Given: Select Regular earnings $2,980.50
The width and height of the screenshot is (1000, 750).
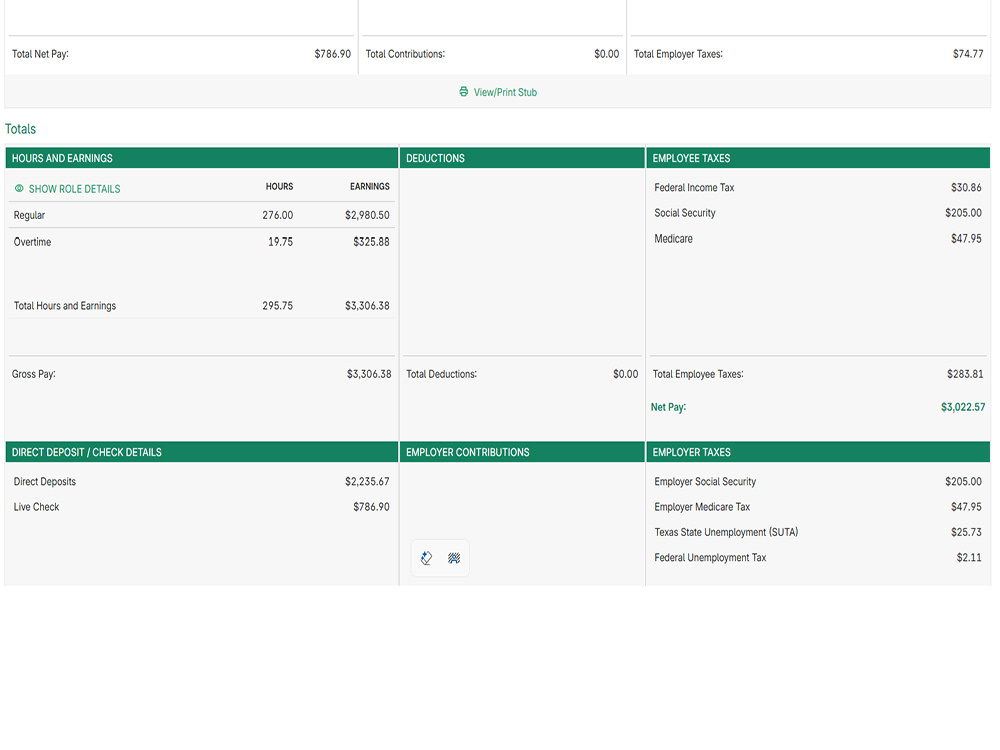Looking at the screenshot, I should (367, 216).
